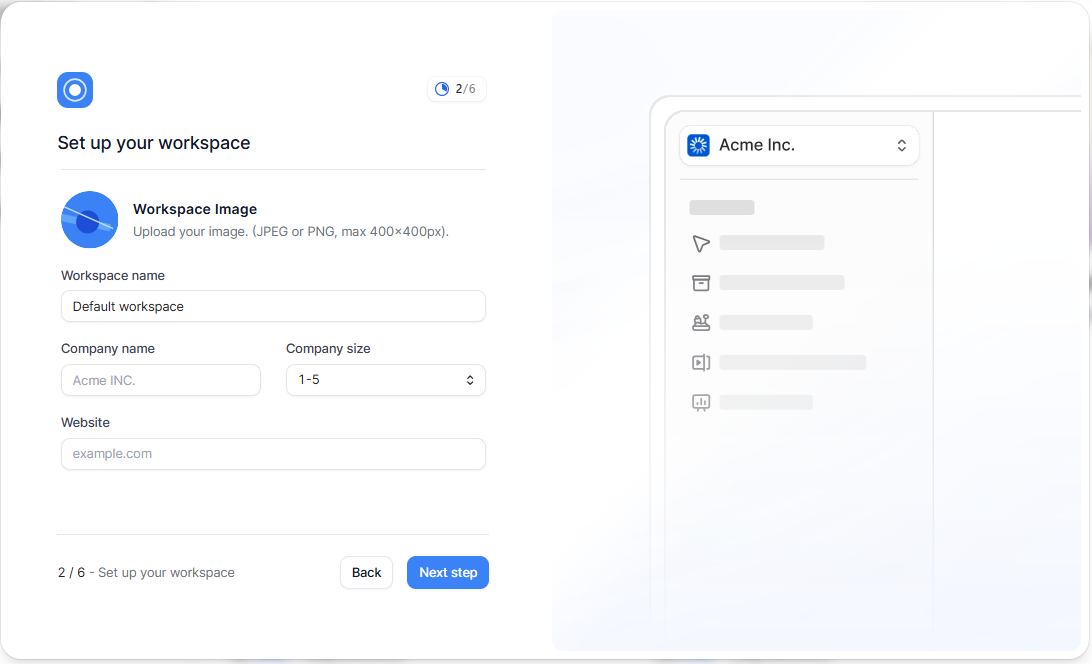Upload a workspace image via the avatar
This screenshot has height=664, width=1092.
point(90,219)
